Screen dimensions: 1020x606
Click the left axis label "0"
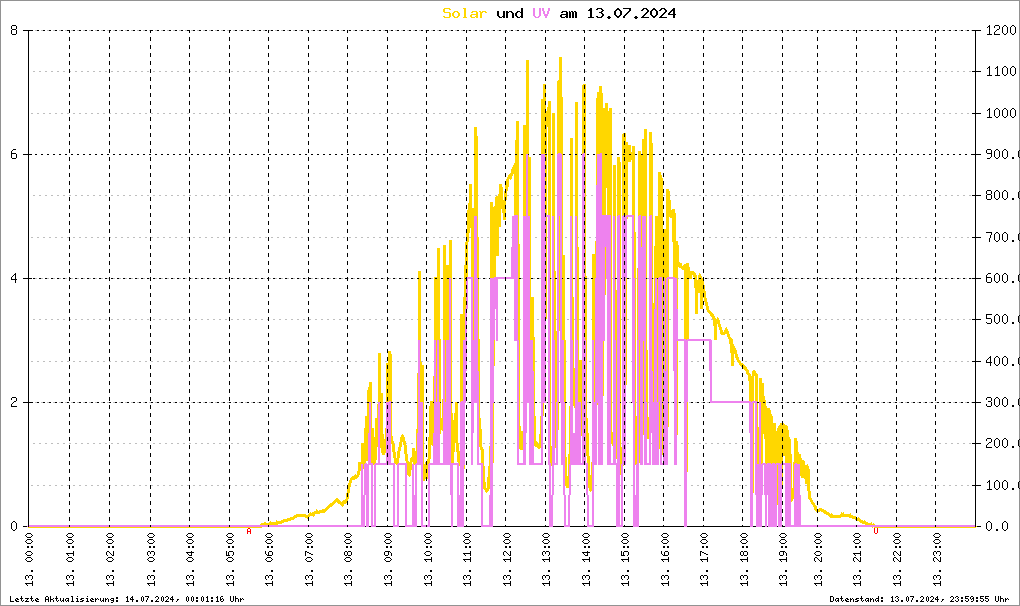pos(14,526)
